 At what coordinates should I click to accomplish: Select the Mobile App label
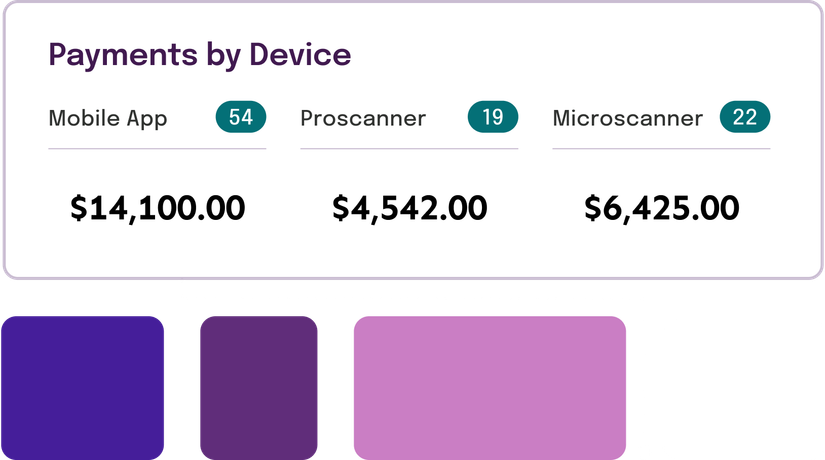click(x=108, y=118)
